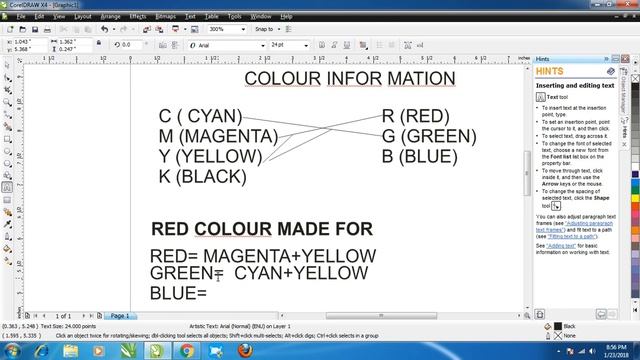The width and height of the screenshot is (640, 360).
Task: Open the Edit menu
Action: point(39,16)
